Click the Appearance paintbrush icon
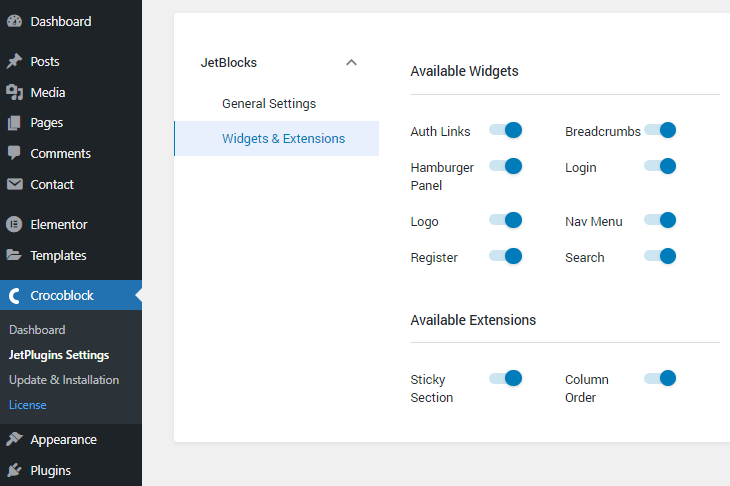 coord(14,439)
